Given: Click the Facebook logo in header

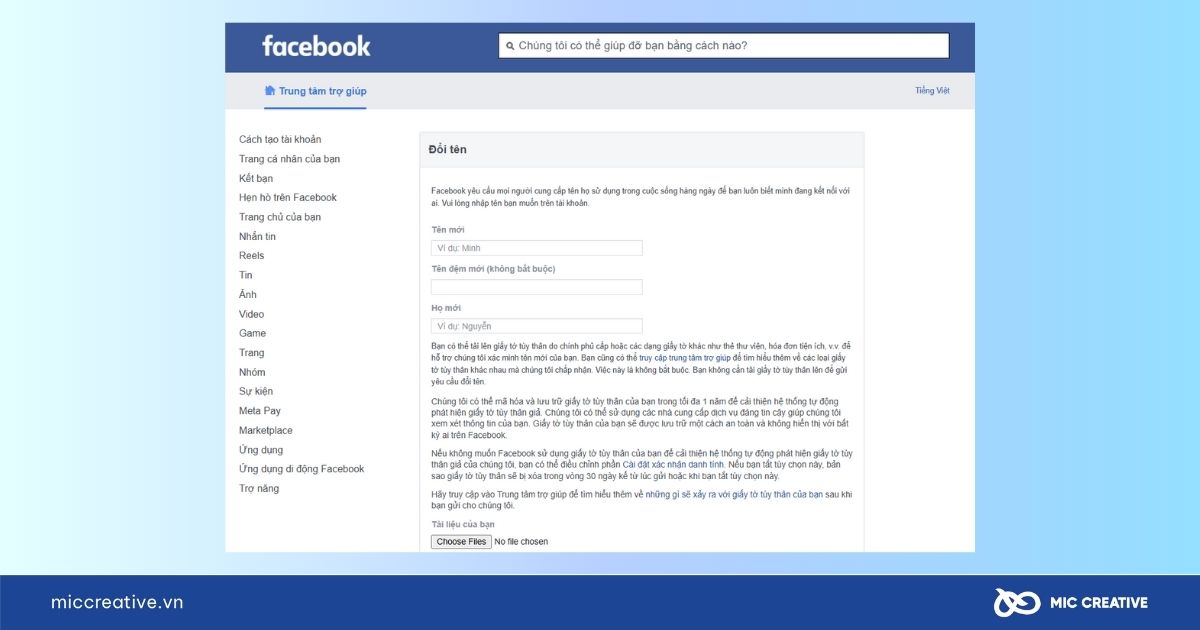Looking at the screenshot, I should tap(316, 46).
